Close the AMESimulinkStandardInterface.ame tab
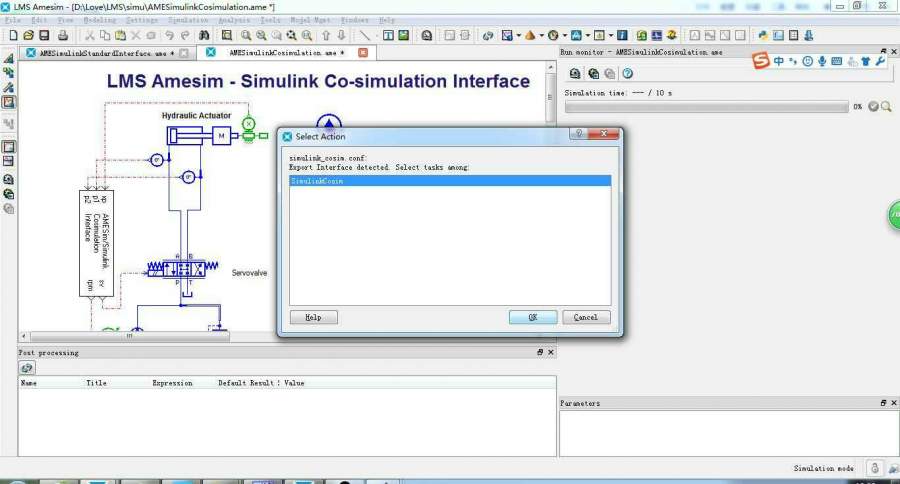Viewport: 900px width, 484px height. click(x=184, y=53)
